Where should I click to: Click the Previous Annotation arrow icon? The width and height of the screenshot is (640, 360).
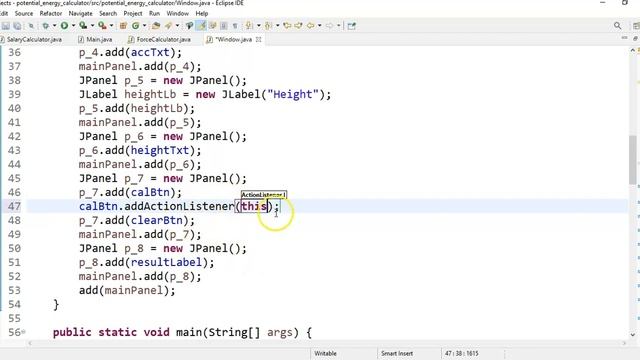coord(268,26)
